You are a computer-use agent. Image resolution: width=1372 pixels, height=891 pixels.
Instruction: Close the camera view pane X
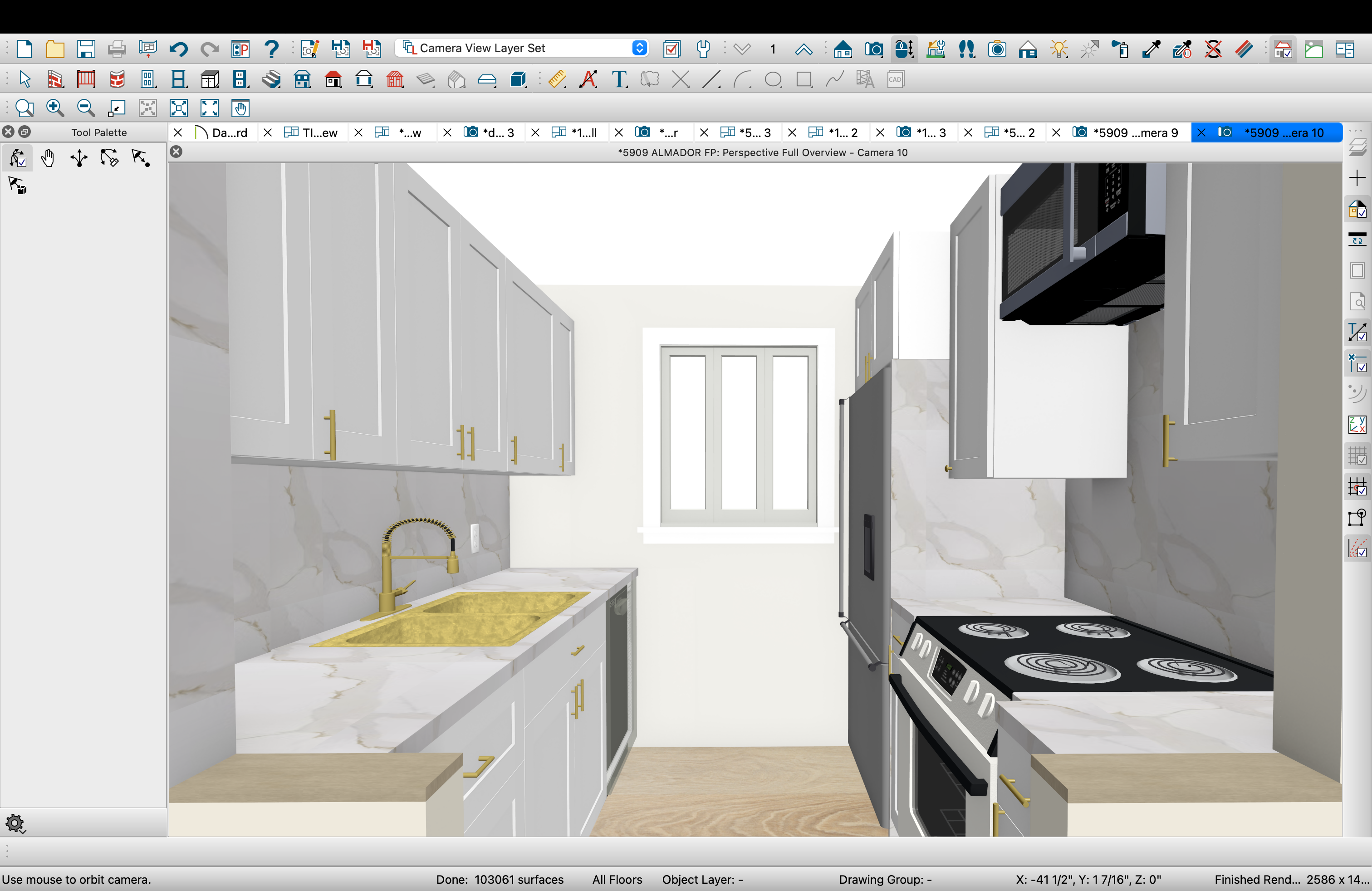[176, 152]
